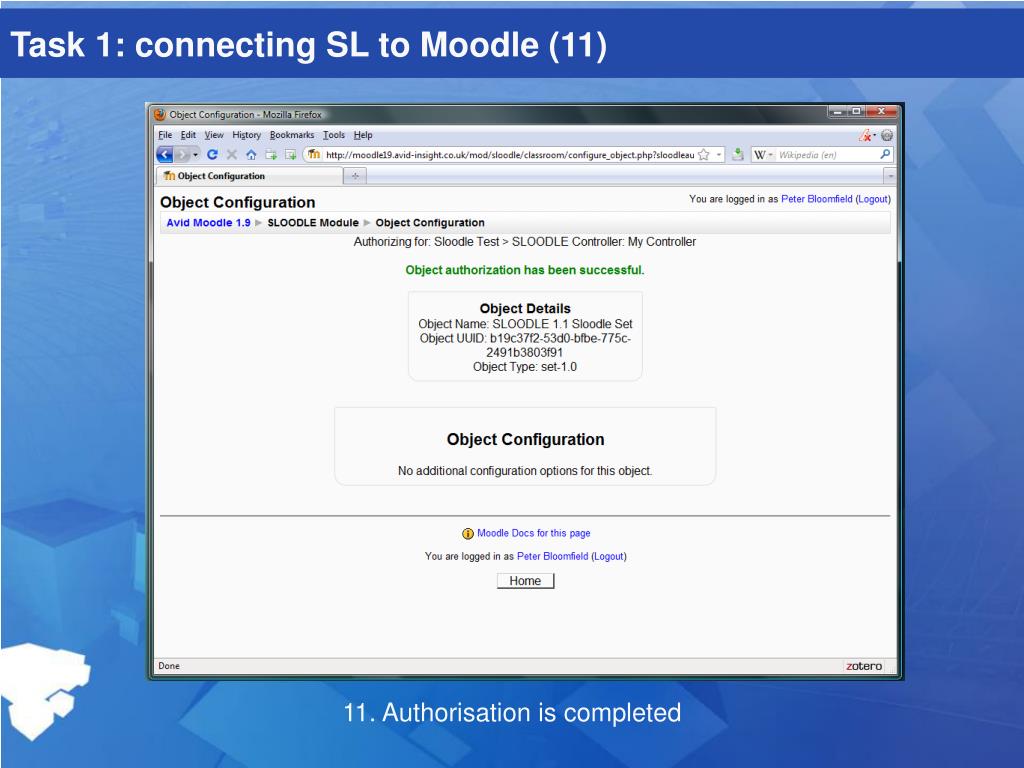Screen dimensions: 1024x768
Task: Click the footer Logout link
Action: click(x=609, y=556)
